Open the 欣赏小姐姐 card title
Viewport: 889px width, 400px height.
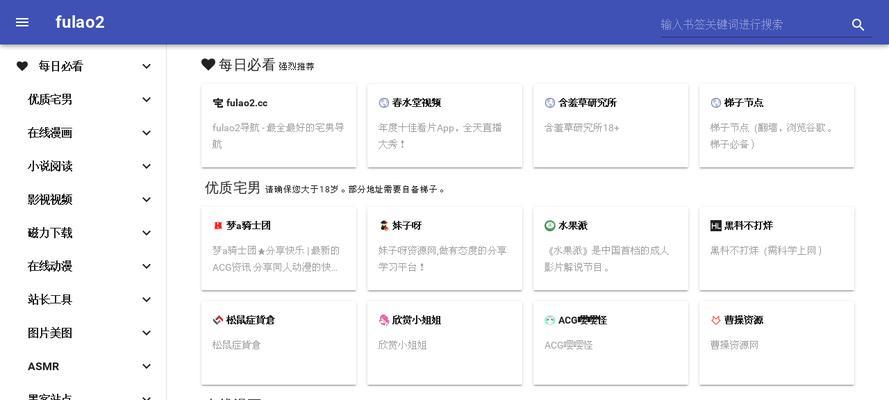click(x=417, y=320)
